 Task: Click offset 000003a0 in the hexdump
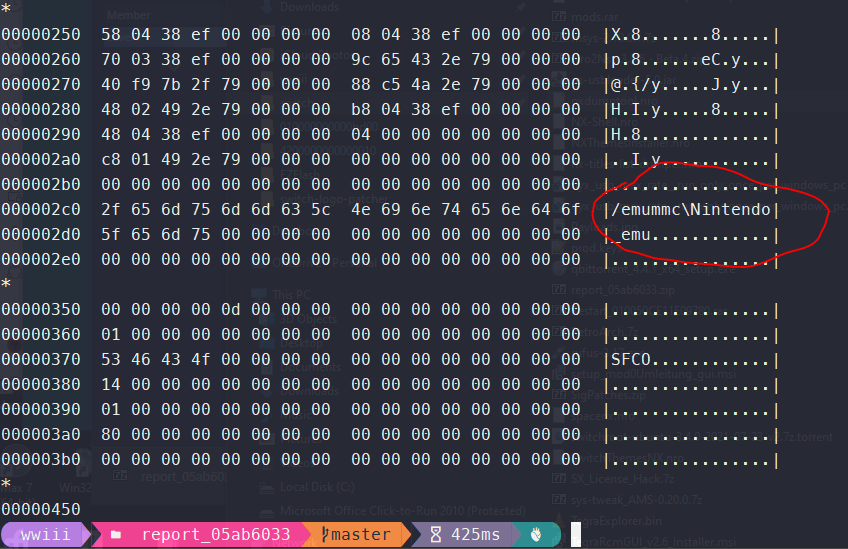[41, 434]
